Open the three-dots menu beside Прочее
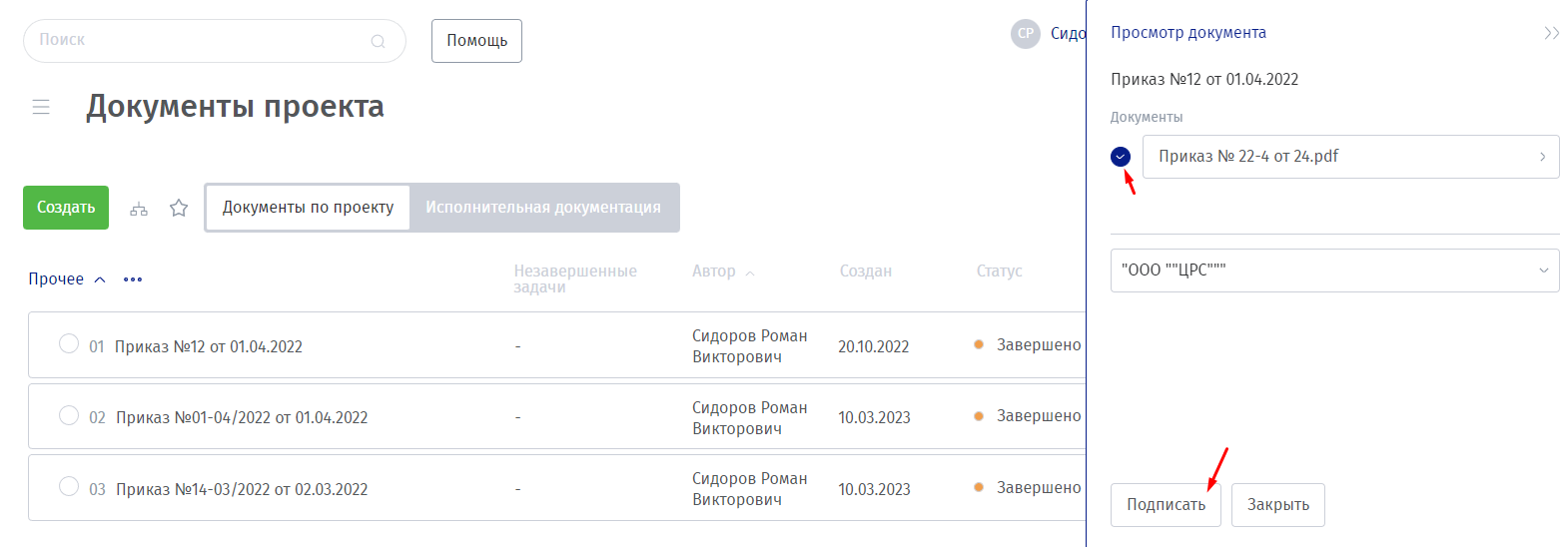The width and height of the screenshot is (1568, 547). (x=133, y=279)
